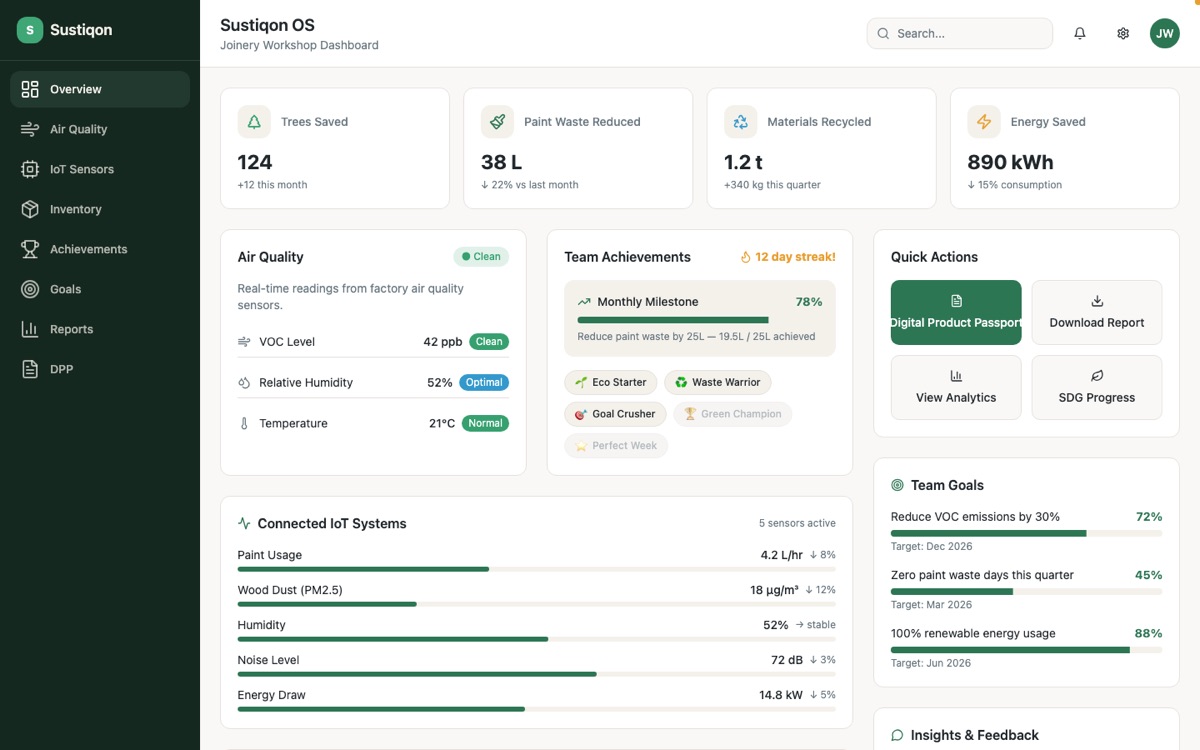The width and height of the screenshot is (1200, 750).
Task: Click the "12 day streak!" text
Action: (795, 257)
